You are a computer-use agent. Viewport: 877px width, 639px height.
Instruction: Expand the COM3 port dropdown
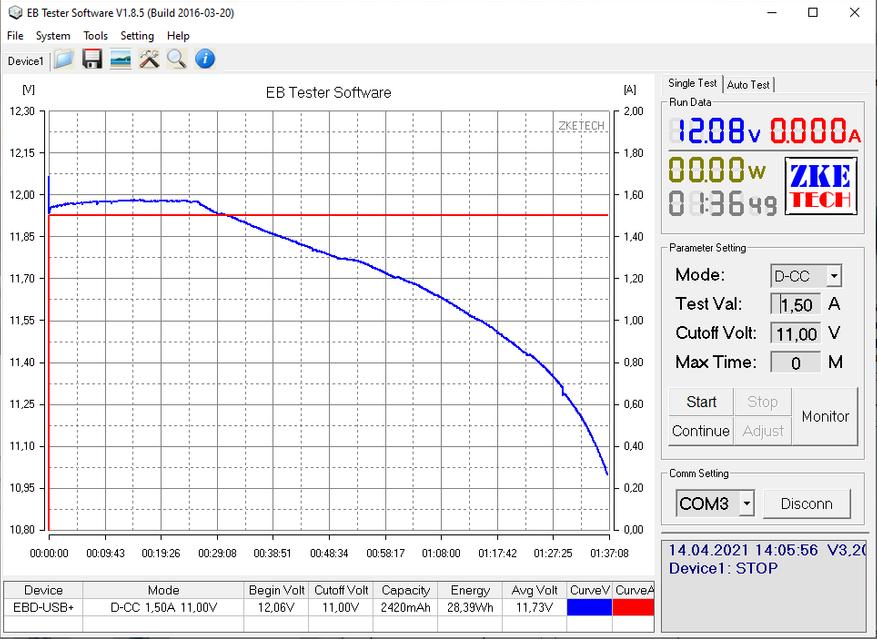pos(746,504)
